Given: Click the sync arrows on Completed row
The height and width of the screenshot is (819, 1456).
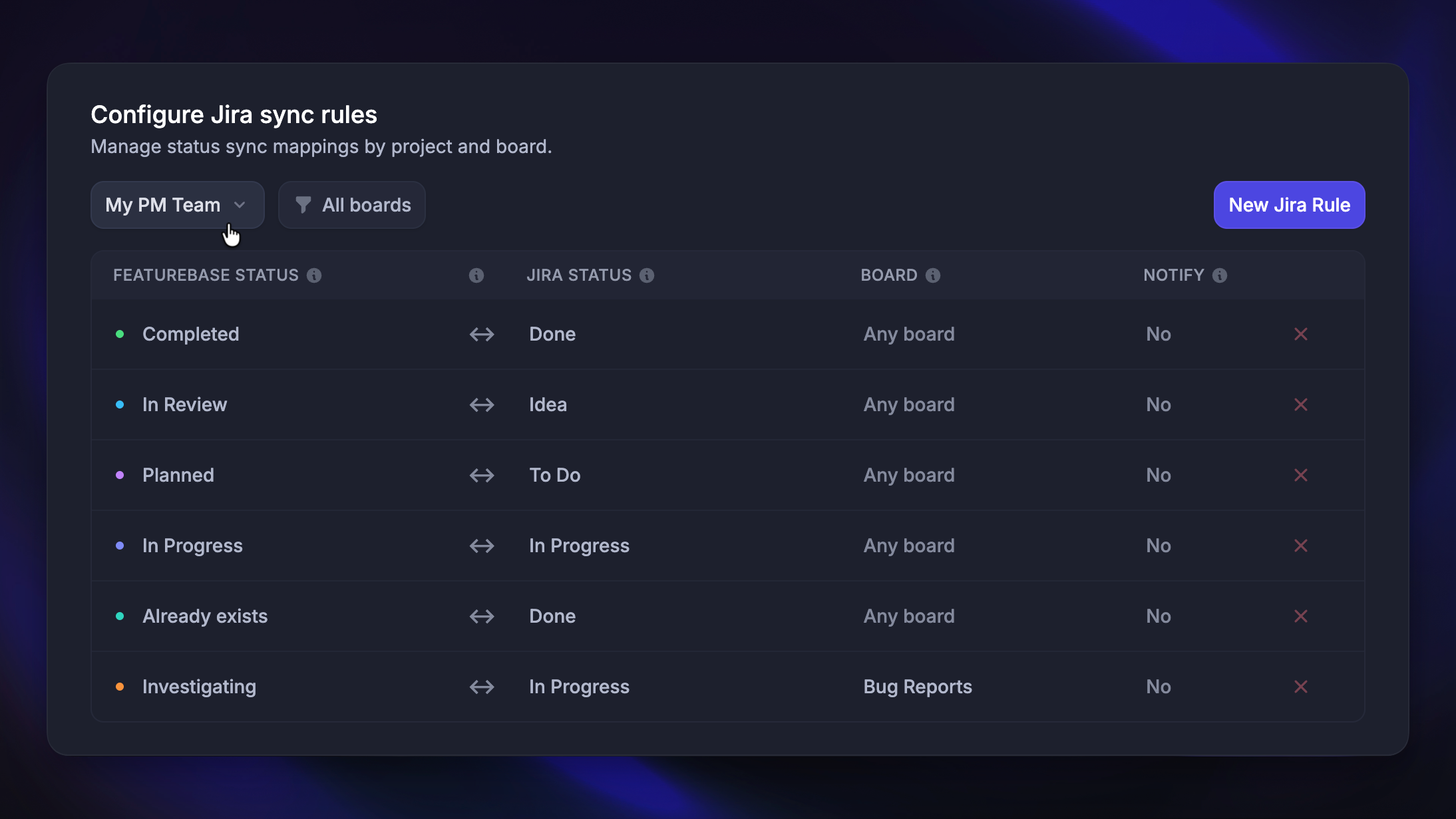Looking at the screenshot, I should point(482,334).
